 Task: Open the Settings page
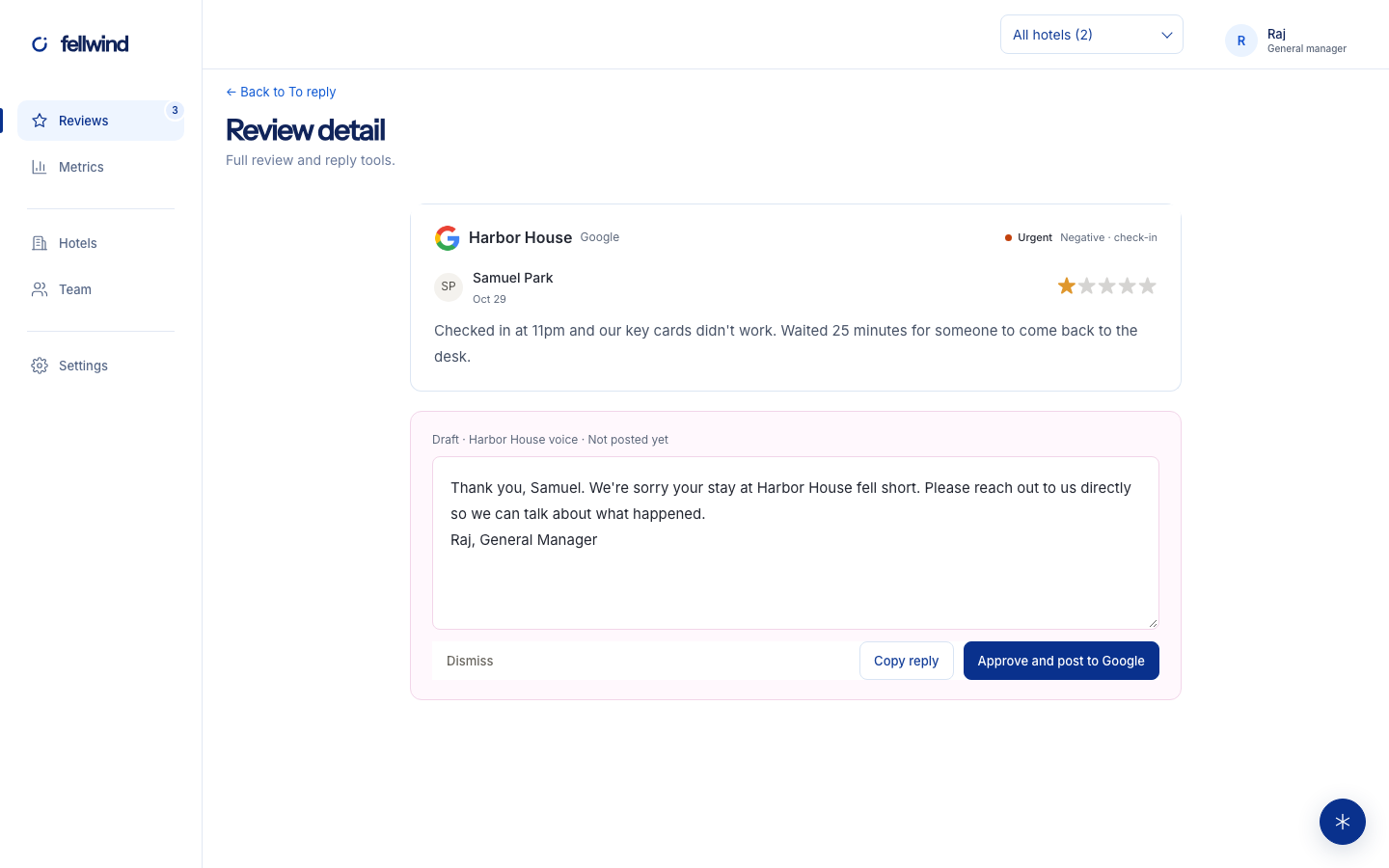click(100, 366)
